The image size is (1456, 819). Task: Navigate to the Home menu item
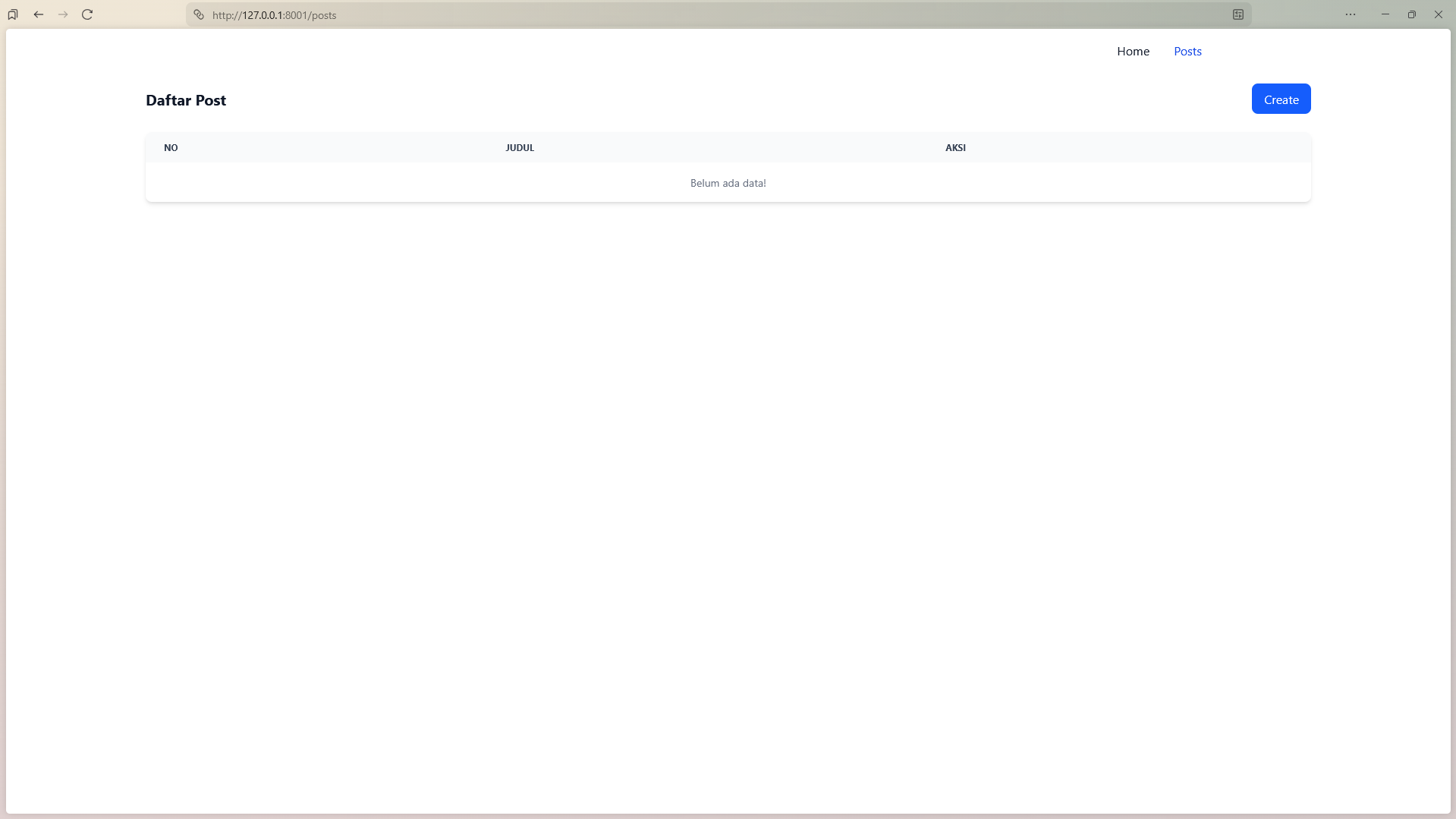(x=1133, y=52)
